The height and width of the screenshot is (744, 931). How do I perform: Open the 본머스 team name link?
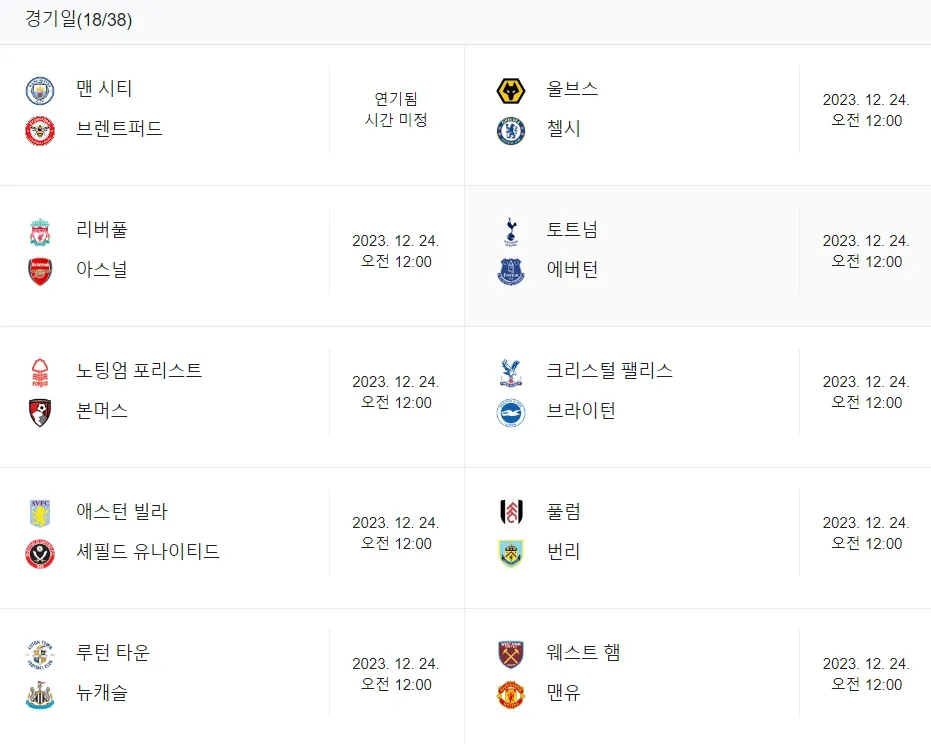(x=102, y=410)
